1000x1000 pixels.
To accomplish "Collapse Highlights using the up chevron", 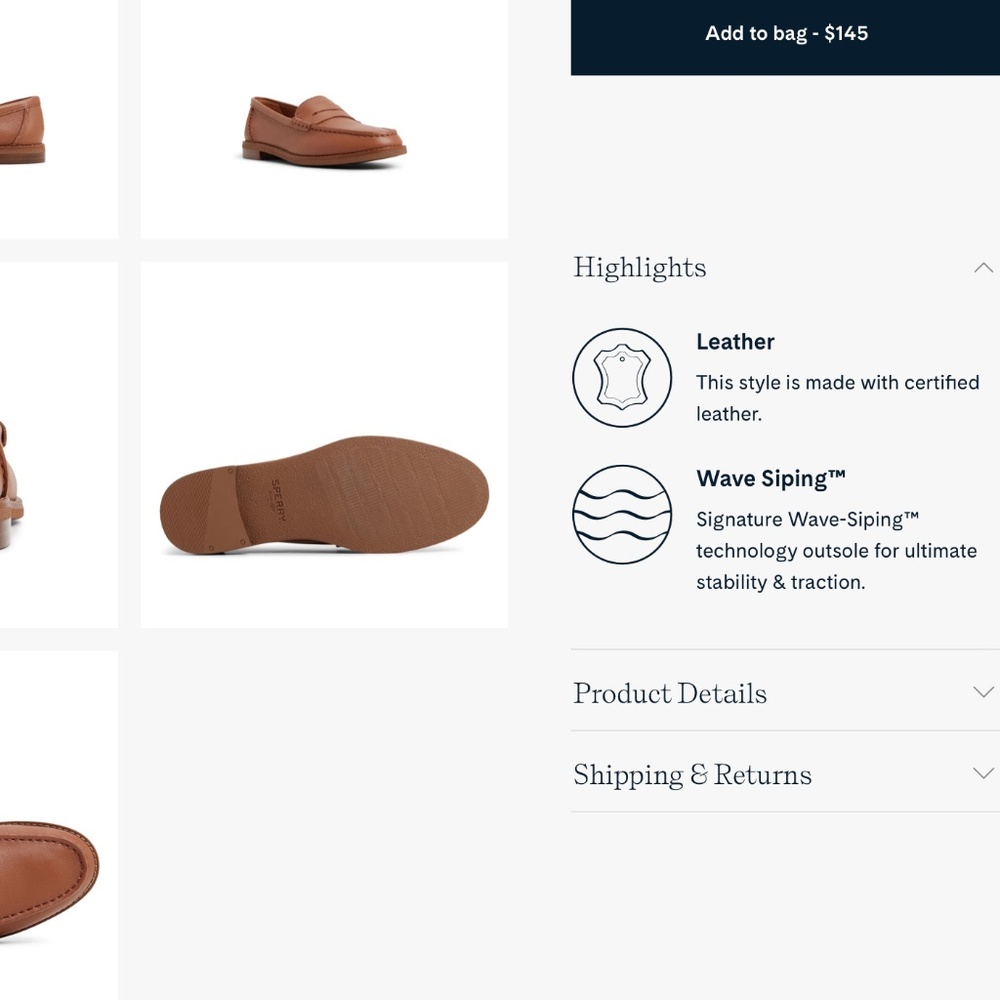I will click(983, 268).
